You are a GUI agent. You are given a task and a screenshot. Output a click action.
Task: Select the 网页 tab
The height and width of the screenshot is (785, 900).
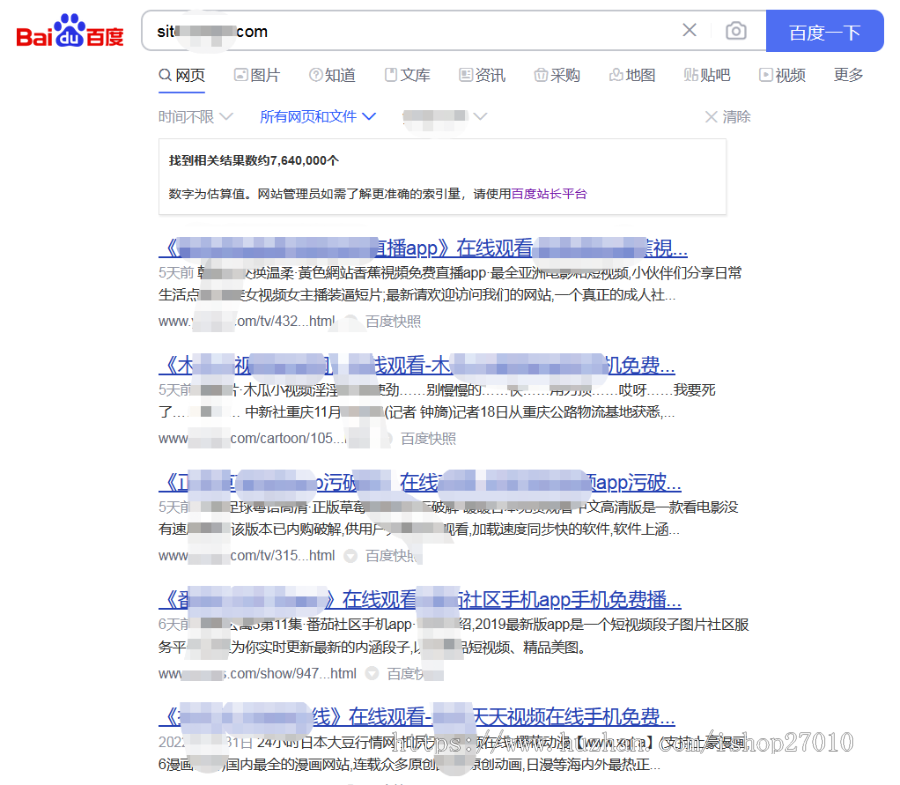point(181,75)
